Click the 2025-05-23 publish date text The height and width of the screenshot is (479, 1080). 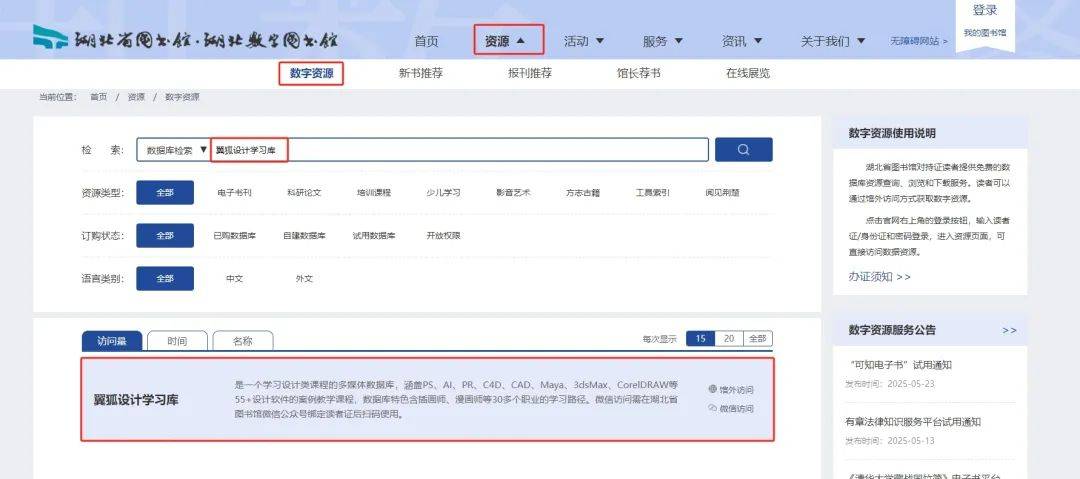coord(911,384)
